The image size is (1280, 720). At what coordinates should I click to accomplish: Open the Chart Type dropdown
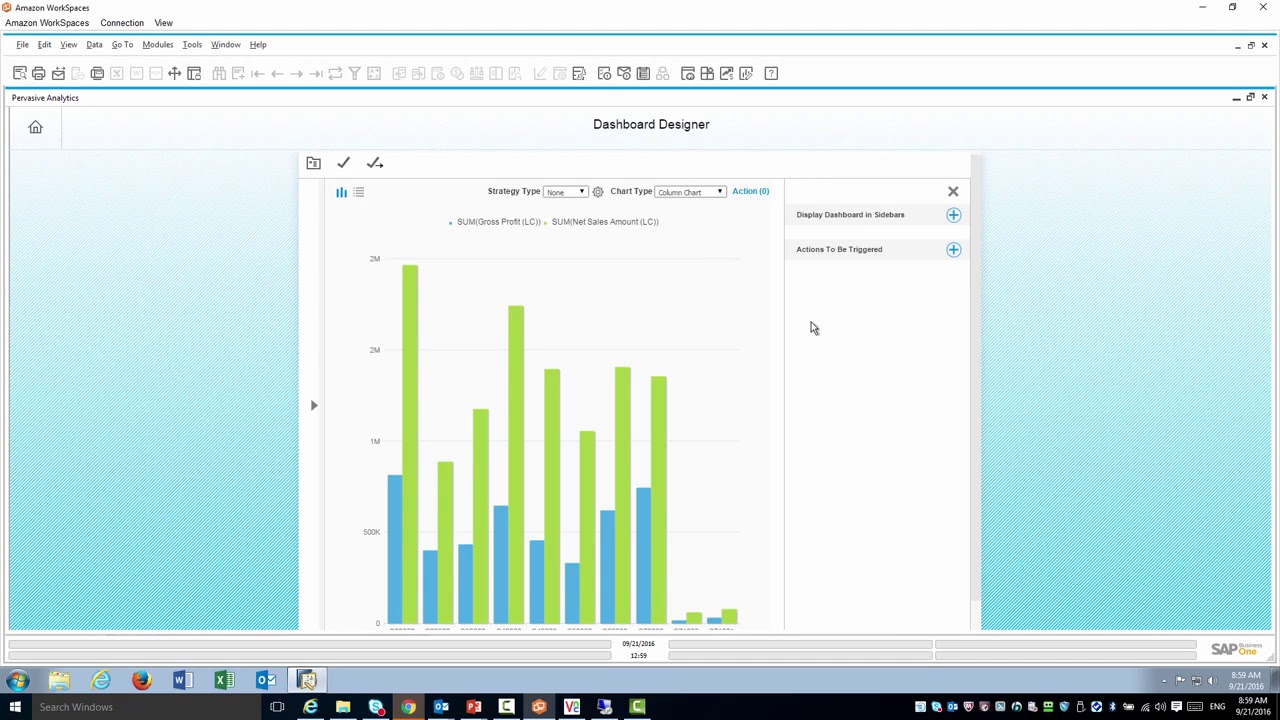[x=690, y=192]
